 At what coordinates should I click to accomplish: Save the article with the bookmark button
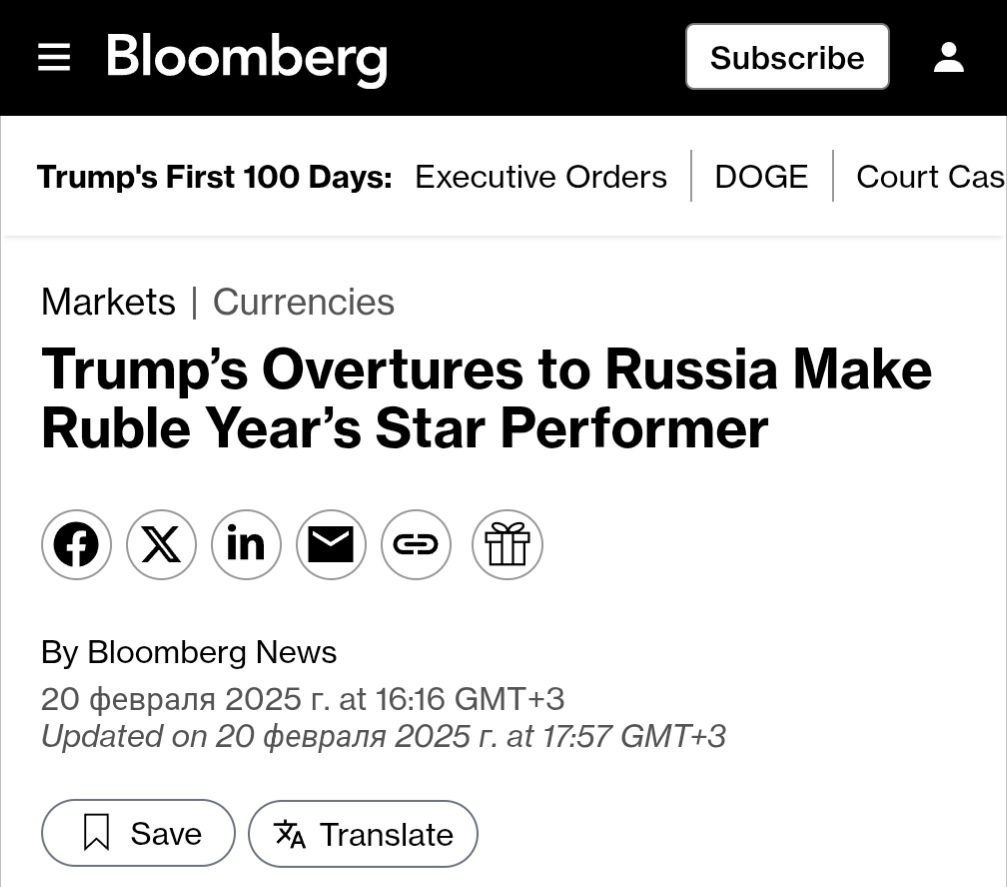[138, 833]
